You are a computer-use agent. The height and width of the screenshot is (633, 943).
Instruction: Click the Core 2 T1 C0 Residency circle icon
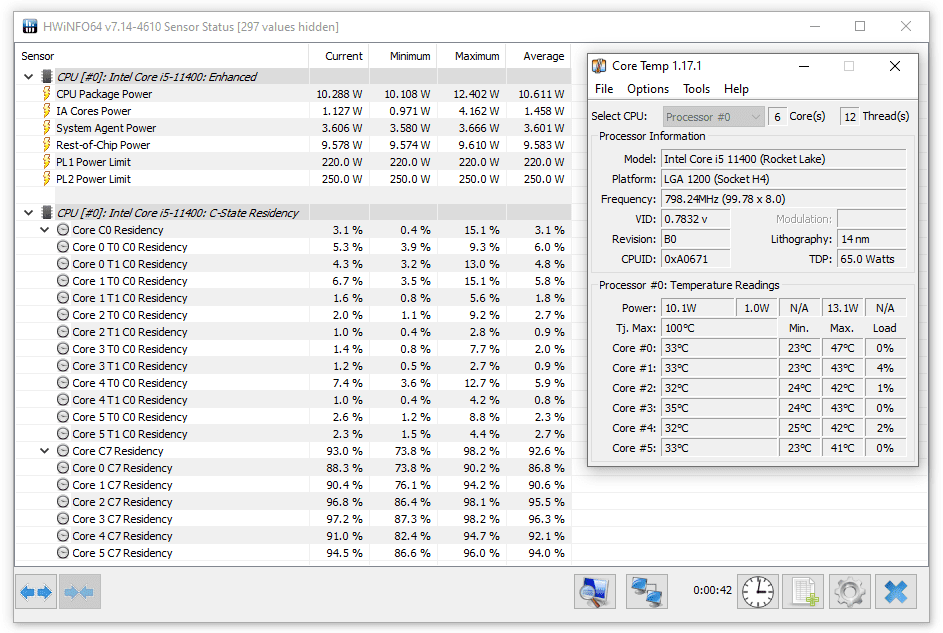coord(63,332)
